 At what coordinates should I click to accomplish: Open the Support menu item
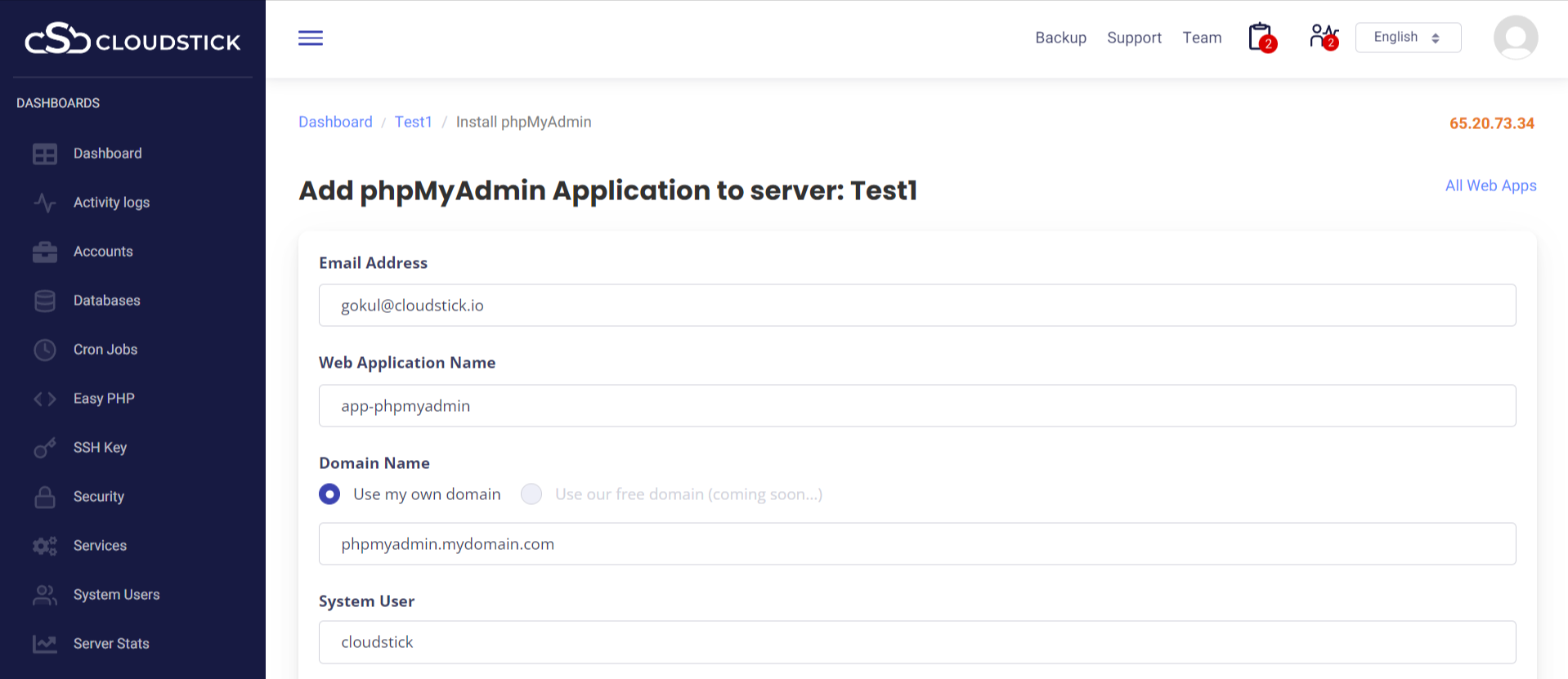[x=1134, y=38]
